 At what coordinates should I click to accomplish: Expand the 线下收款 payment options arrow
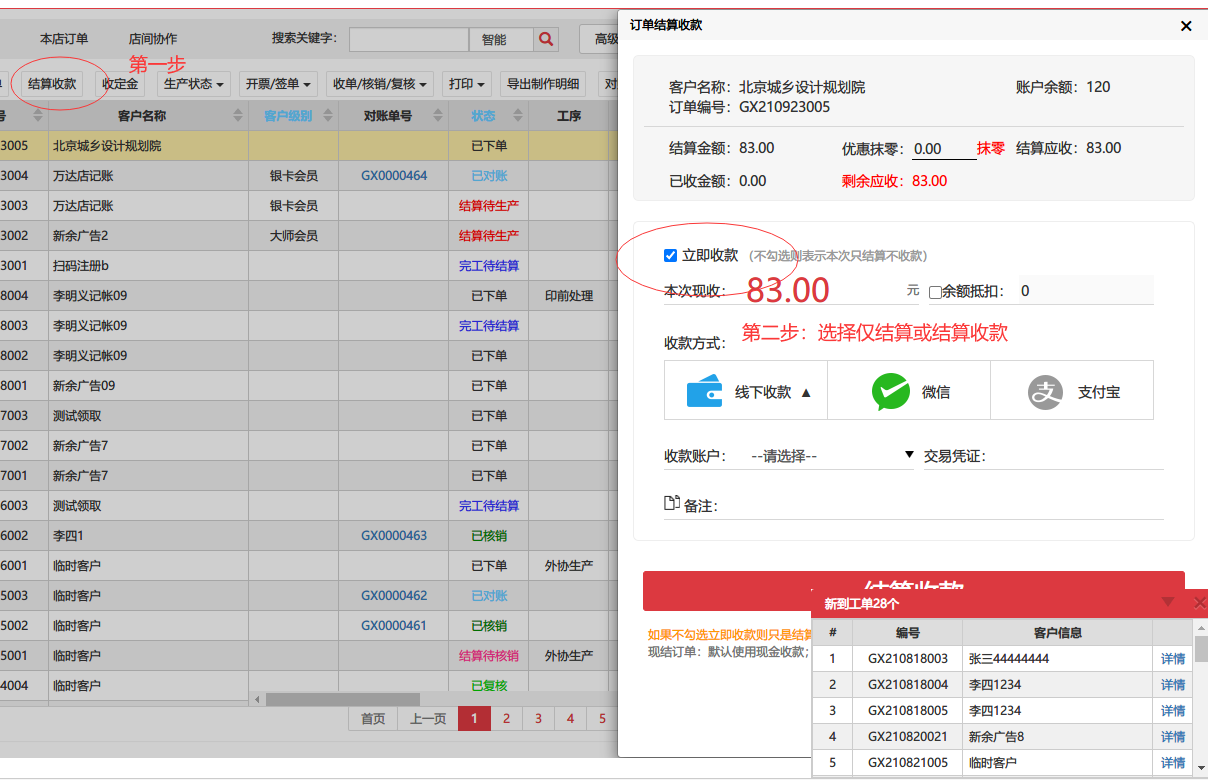pos(806,393)
